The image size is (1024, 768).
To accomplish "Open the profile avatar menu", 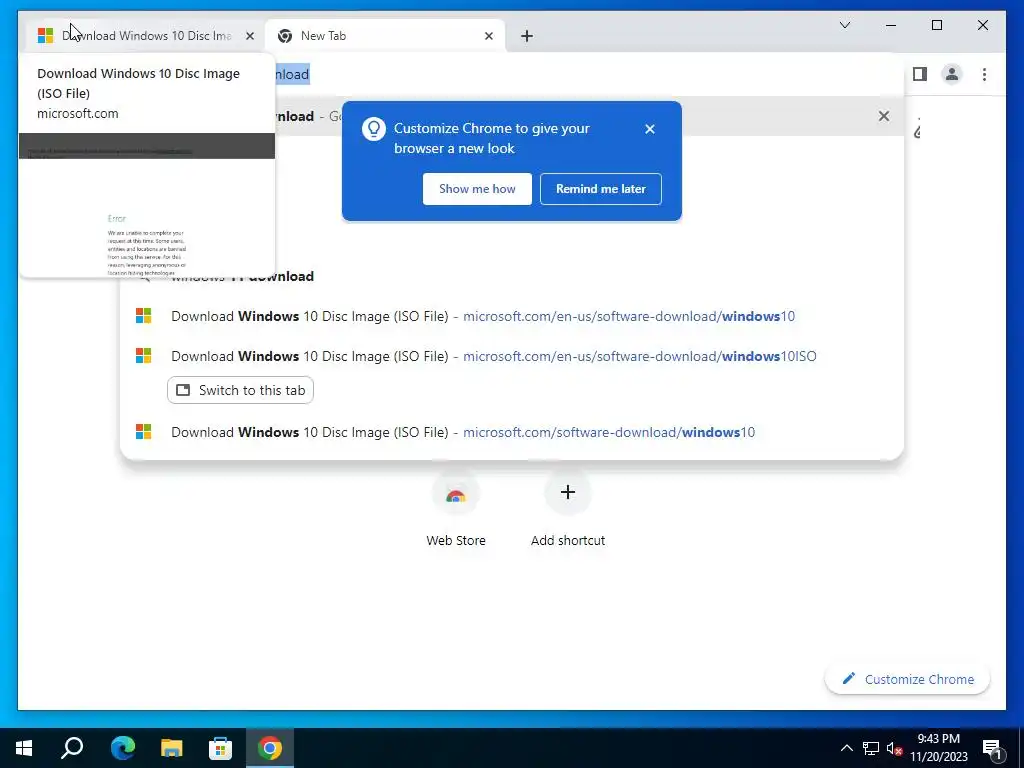I will (x=952, y=74).
